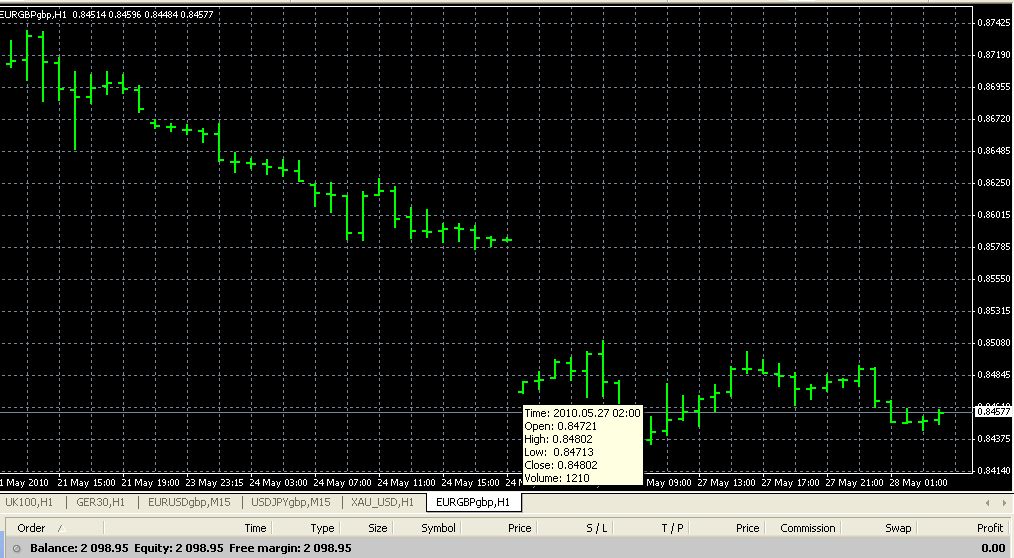The height and width of the screenshot is (558, 1014).
Task: Open the EURUSDgbp,M15 chart tab
Action: pos(189,502)
